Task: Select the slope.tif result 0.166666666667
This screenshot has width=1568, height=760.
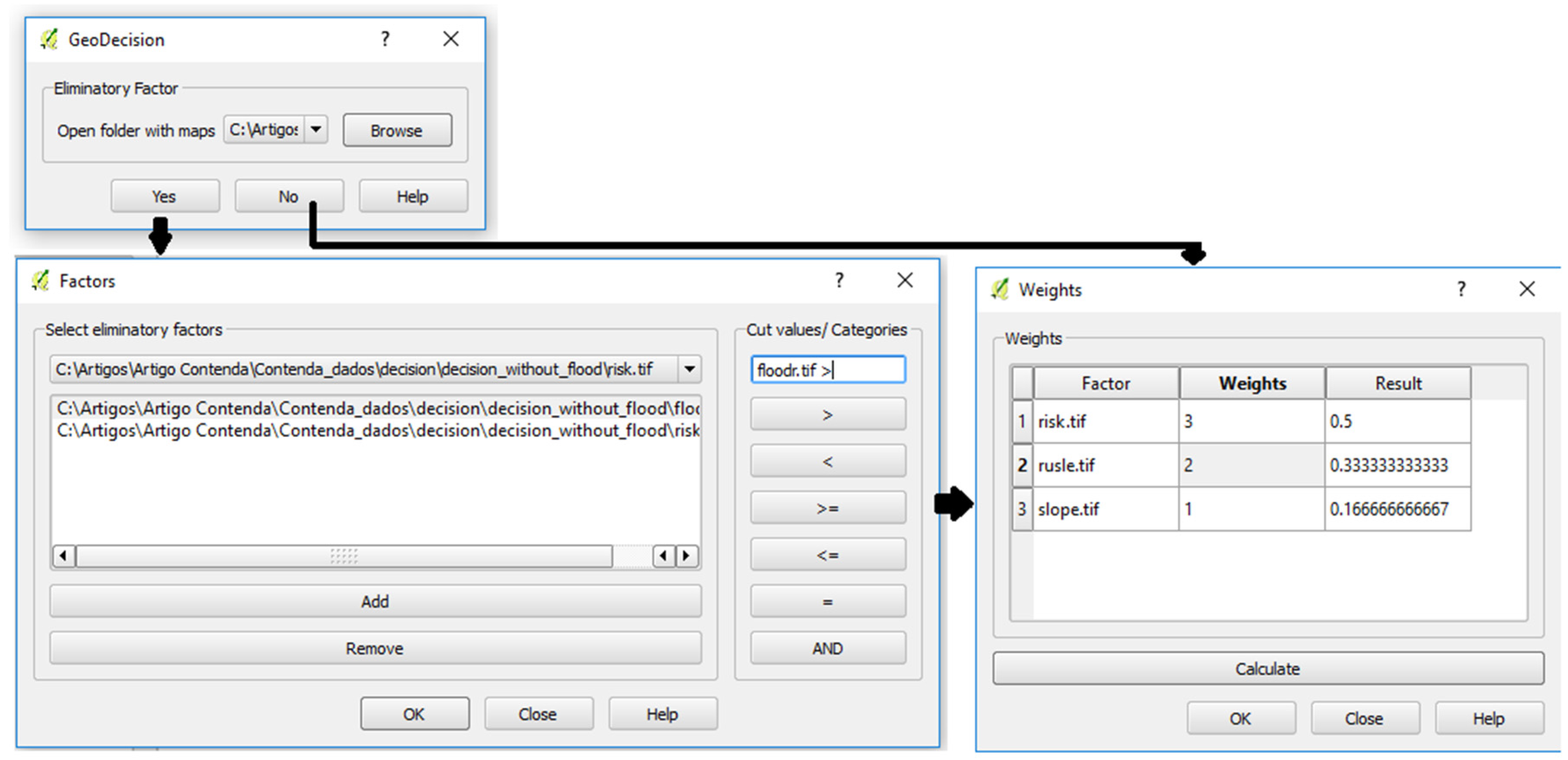Action: [1398, 509]
